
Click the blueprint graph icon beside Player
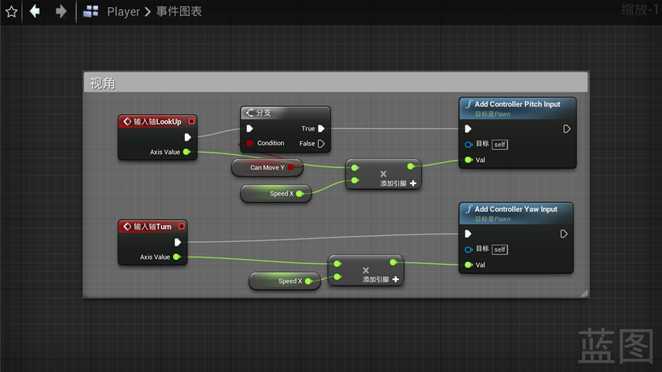tap(91, 11)
